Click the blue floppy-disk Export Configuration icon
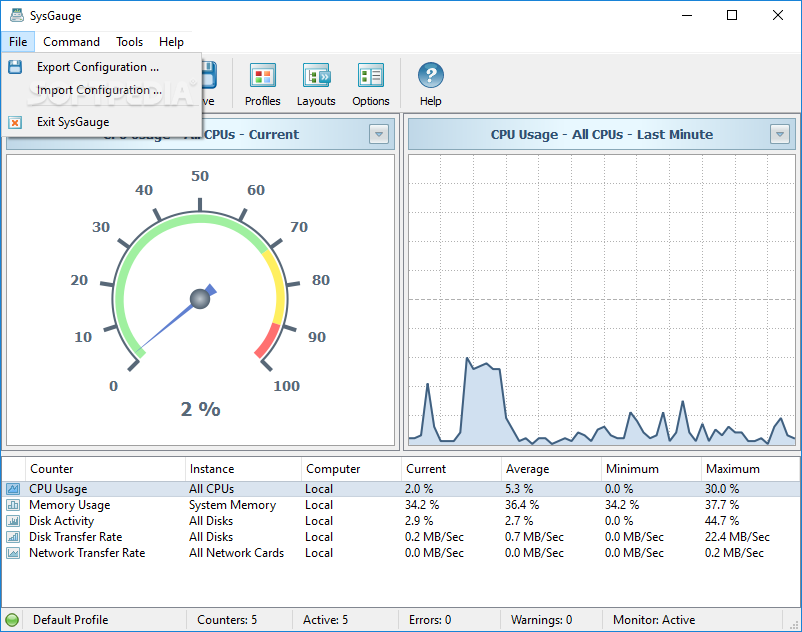This screenshot has height=632, width=802. [15, 67]
